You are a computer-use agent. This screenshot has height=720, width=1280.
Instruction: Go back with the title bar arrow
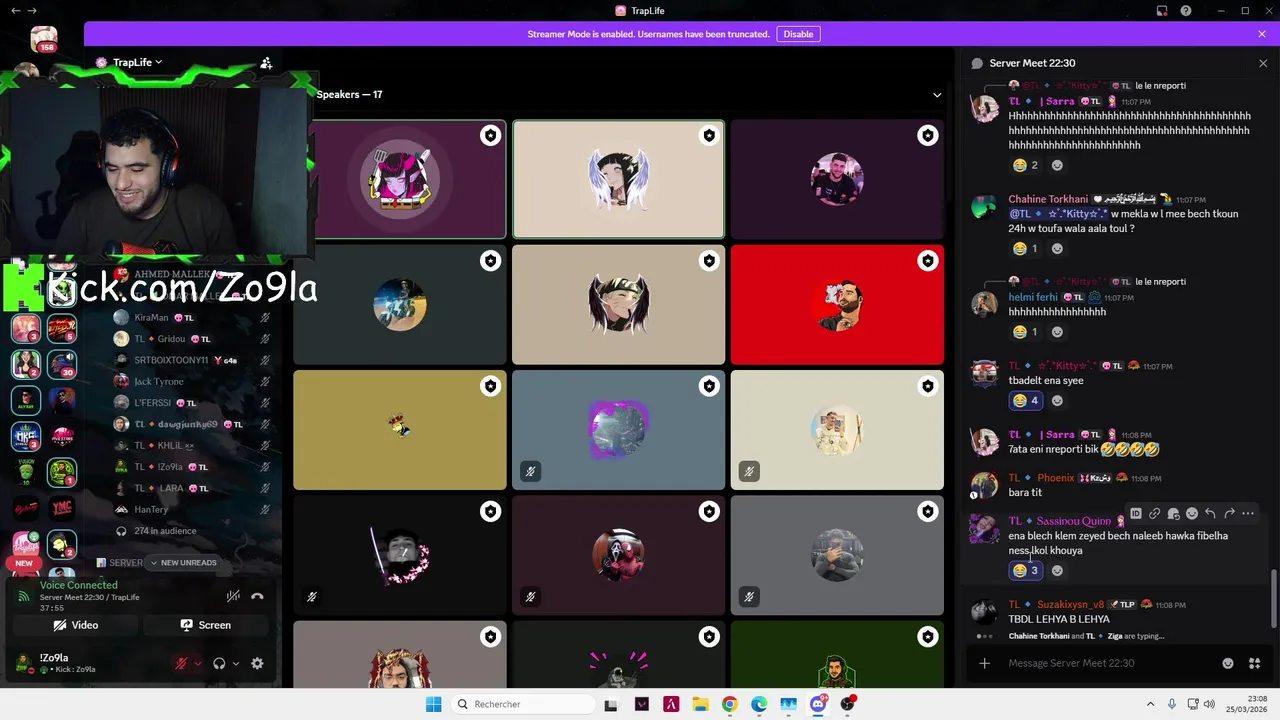tap(15, 11)
